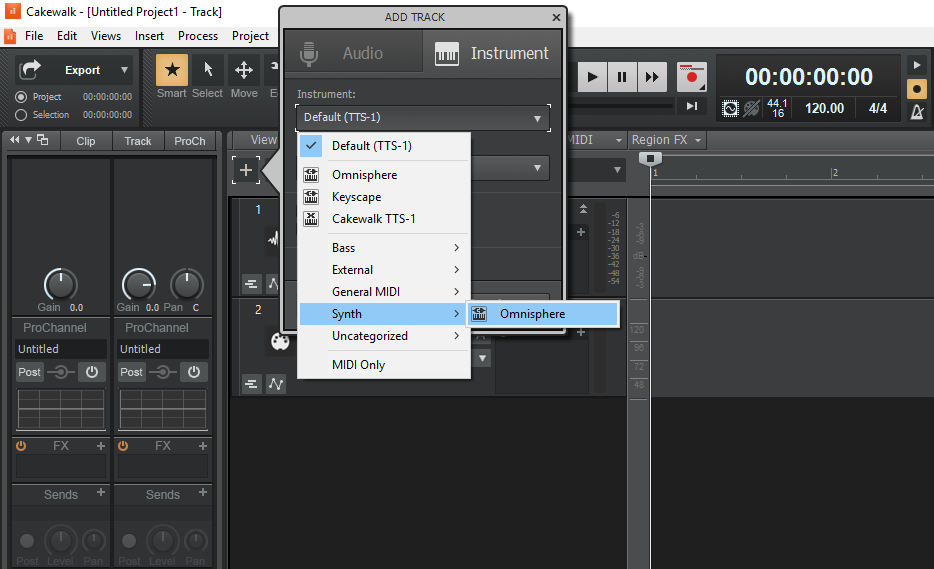Switch to the Audio tab
934x569 pixels.
pyautogui.click(x=354, y=53)
